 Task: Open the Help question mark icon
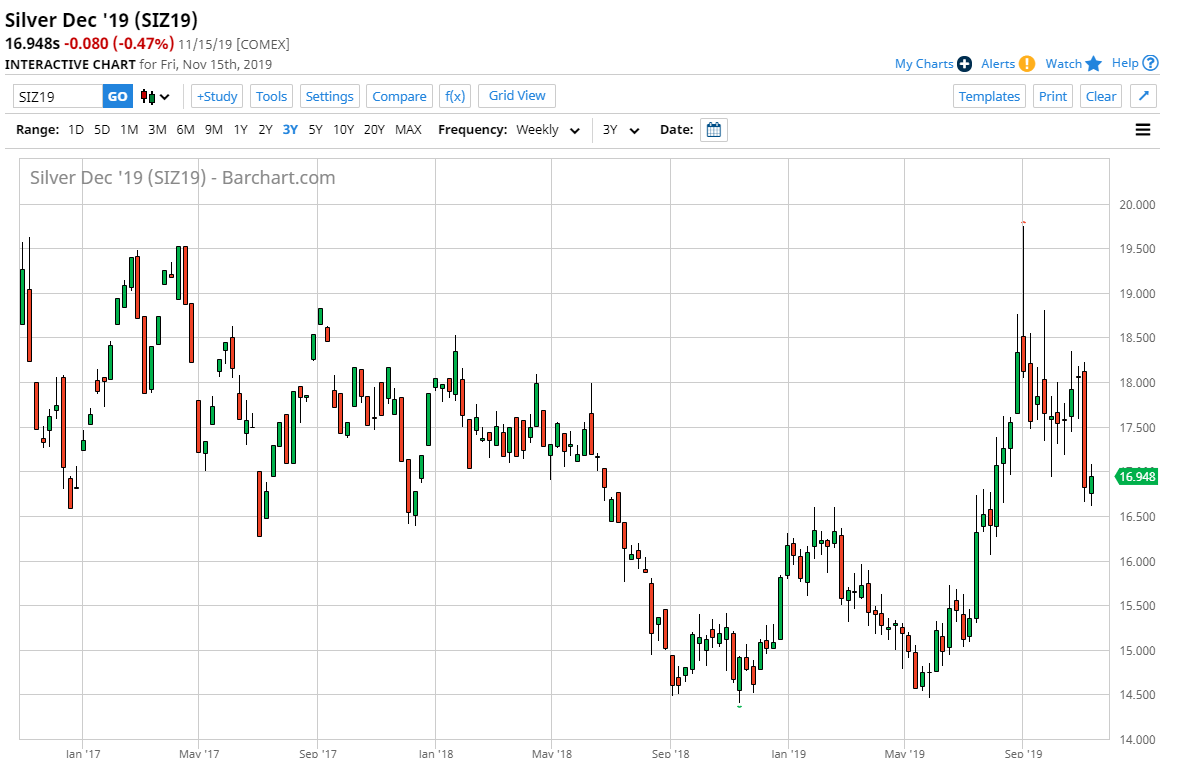[x=1150, y=63]
